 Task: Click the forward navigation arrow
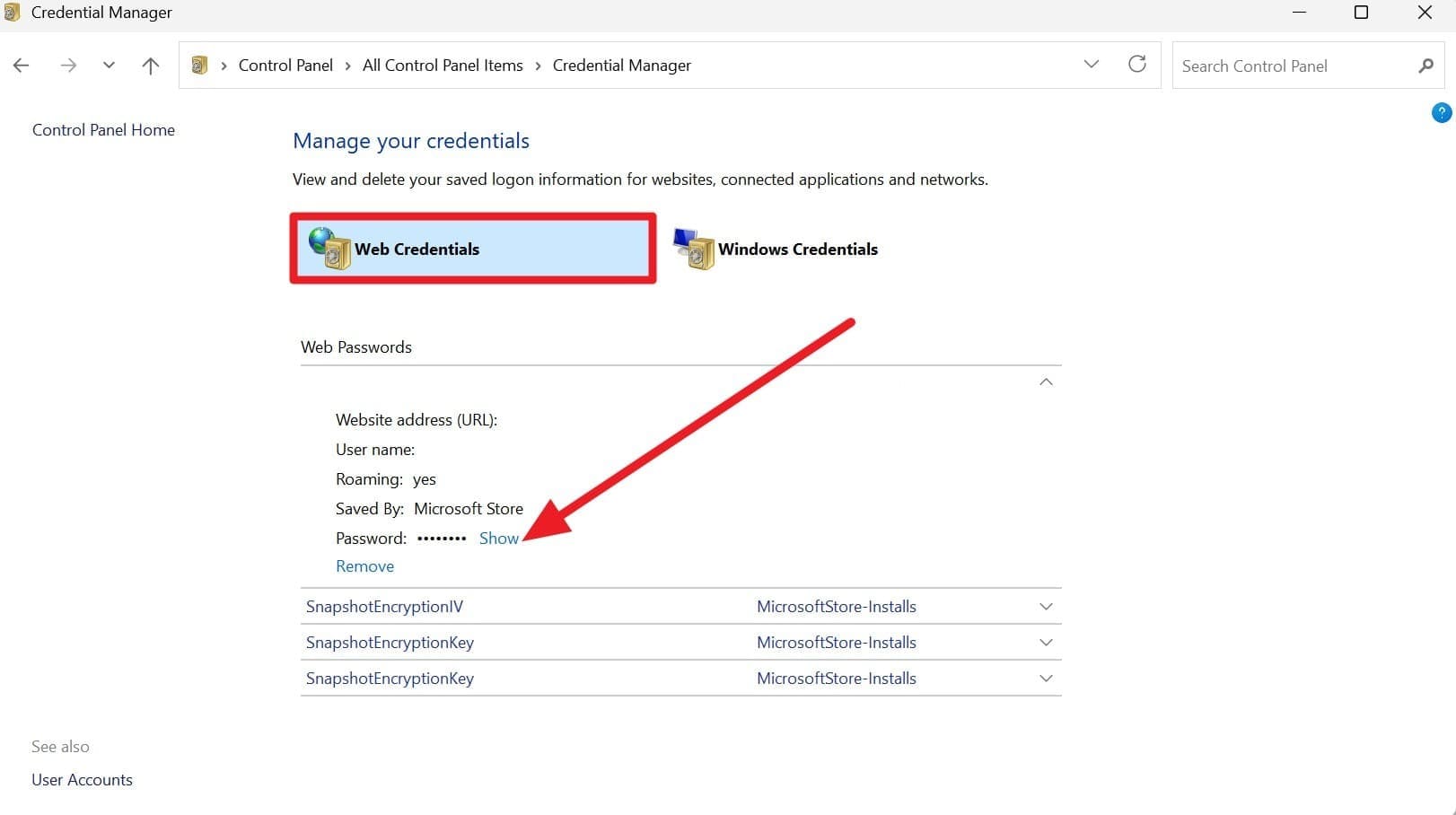click(x=68, y=66)
